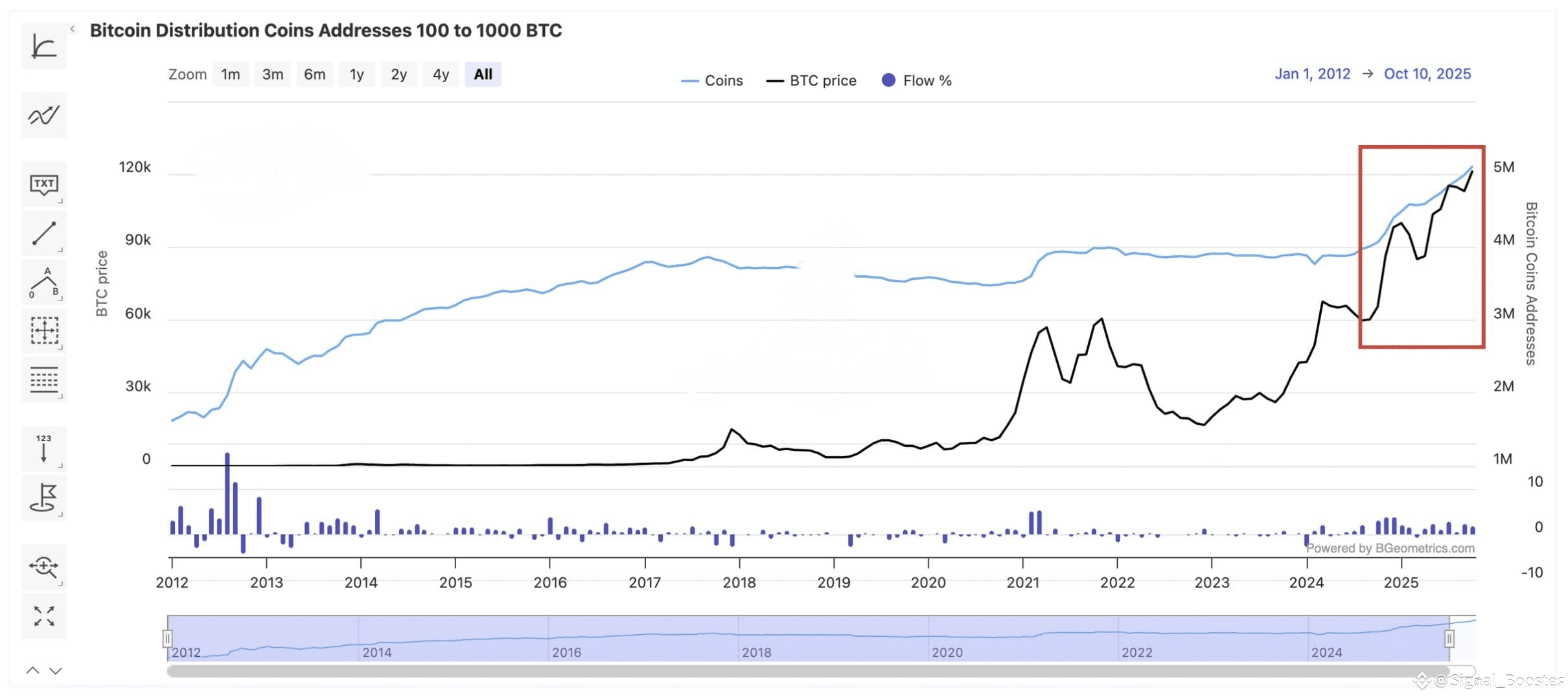
Task: Set zoom range to 4y
Action: point(441,74)
